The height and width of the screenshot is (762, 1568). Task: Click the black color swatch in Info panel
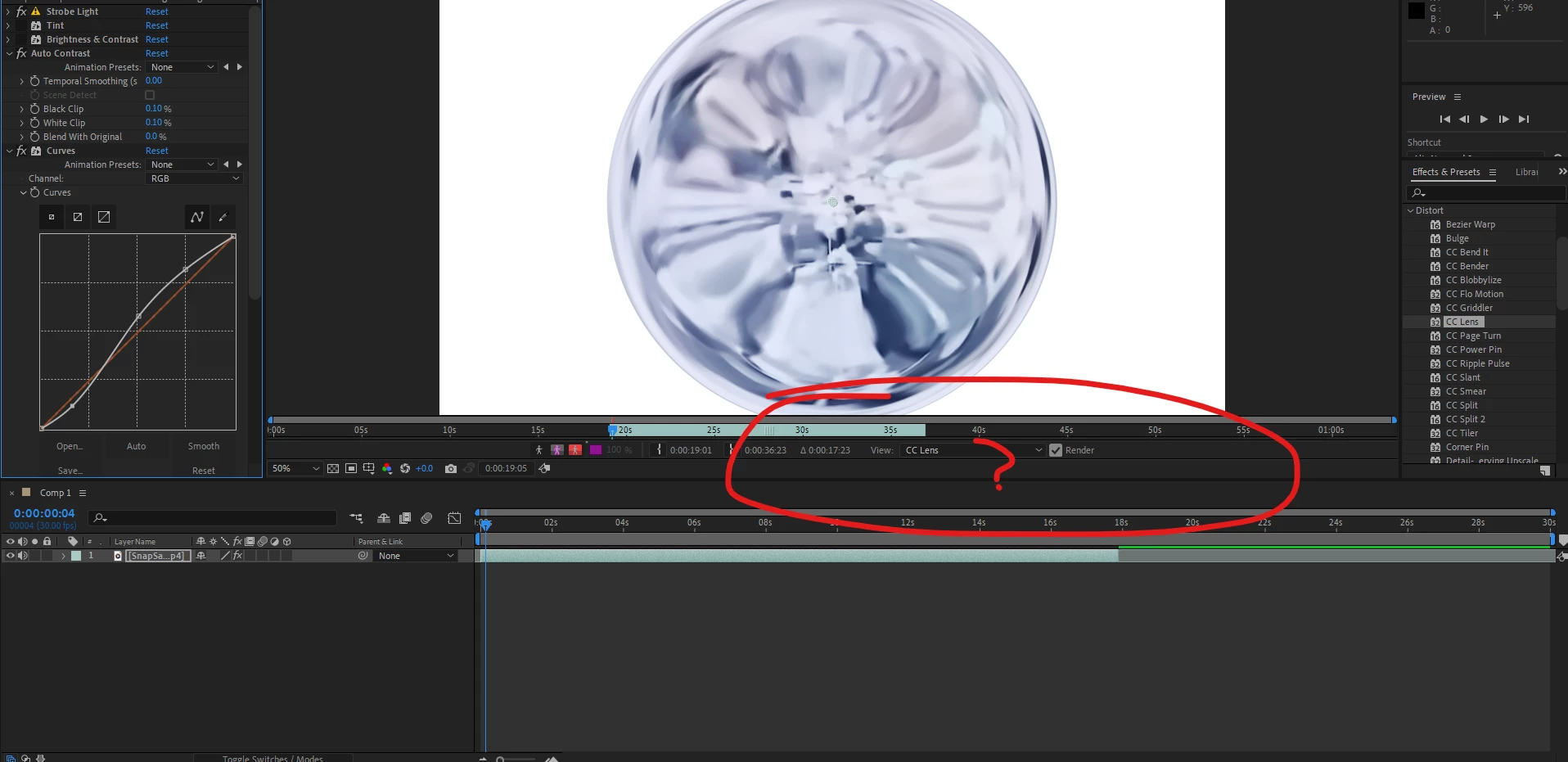[x=1417, y=11]
